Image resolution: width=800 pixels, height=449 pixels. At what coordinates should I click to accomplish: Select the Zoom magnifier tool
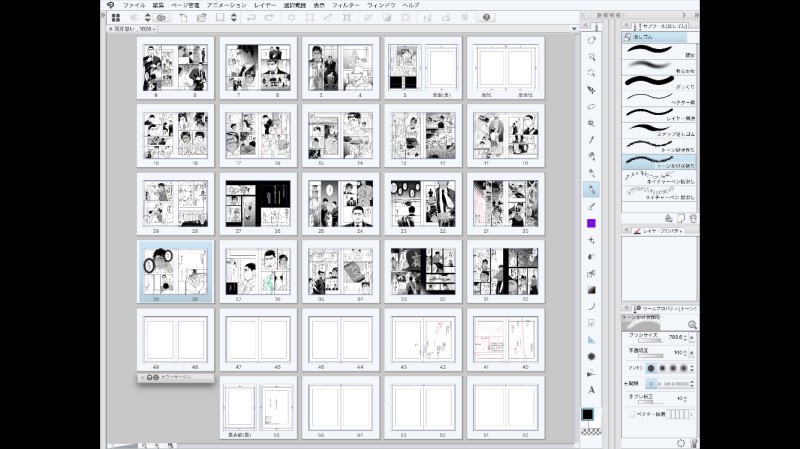[x=591, y=57]
